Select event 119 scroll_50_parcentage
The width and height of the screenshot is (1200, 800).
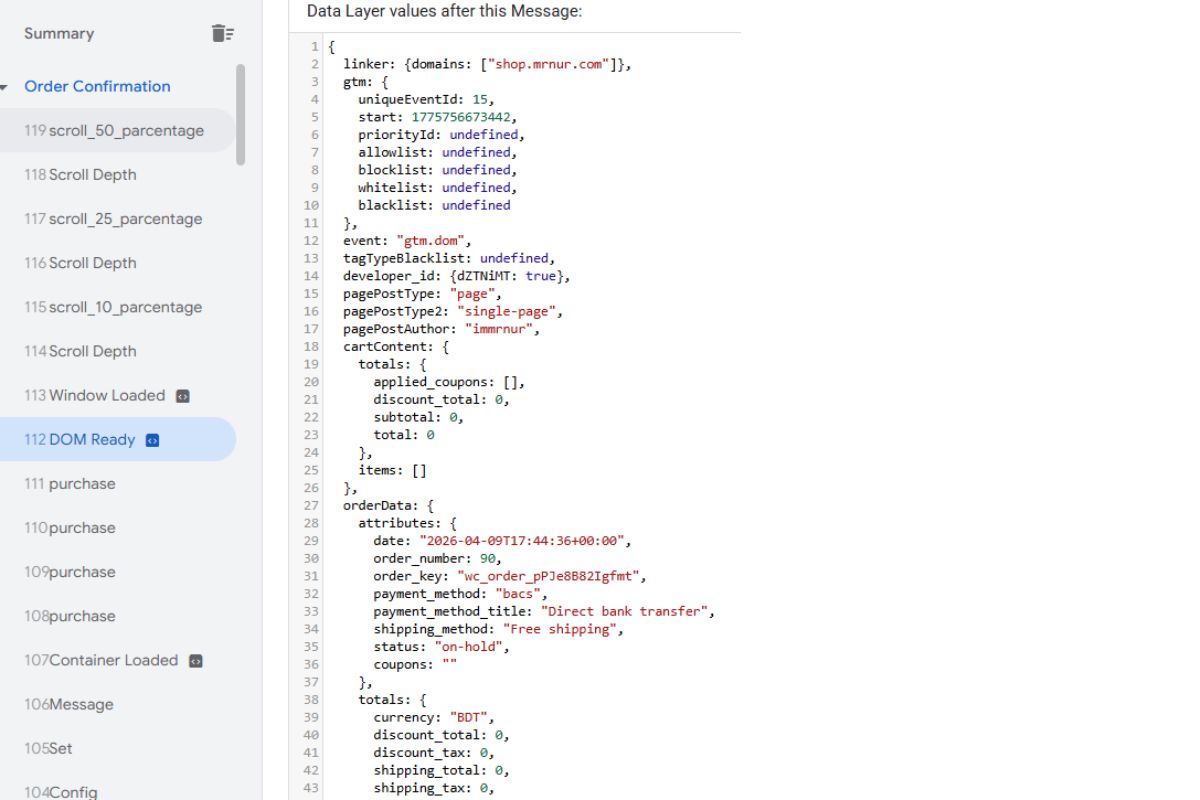coord(114,130)
